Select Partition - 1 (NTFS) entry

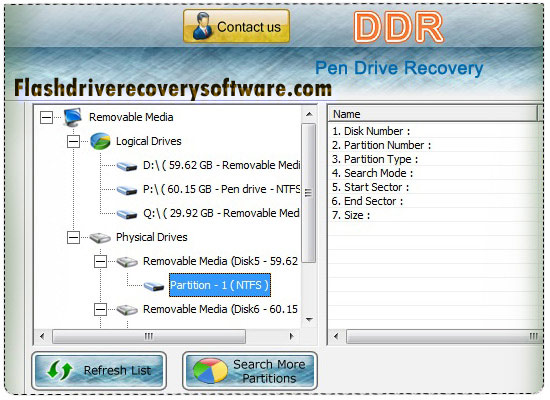(220, 285)
